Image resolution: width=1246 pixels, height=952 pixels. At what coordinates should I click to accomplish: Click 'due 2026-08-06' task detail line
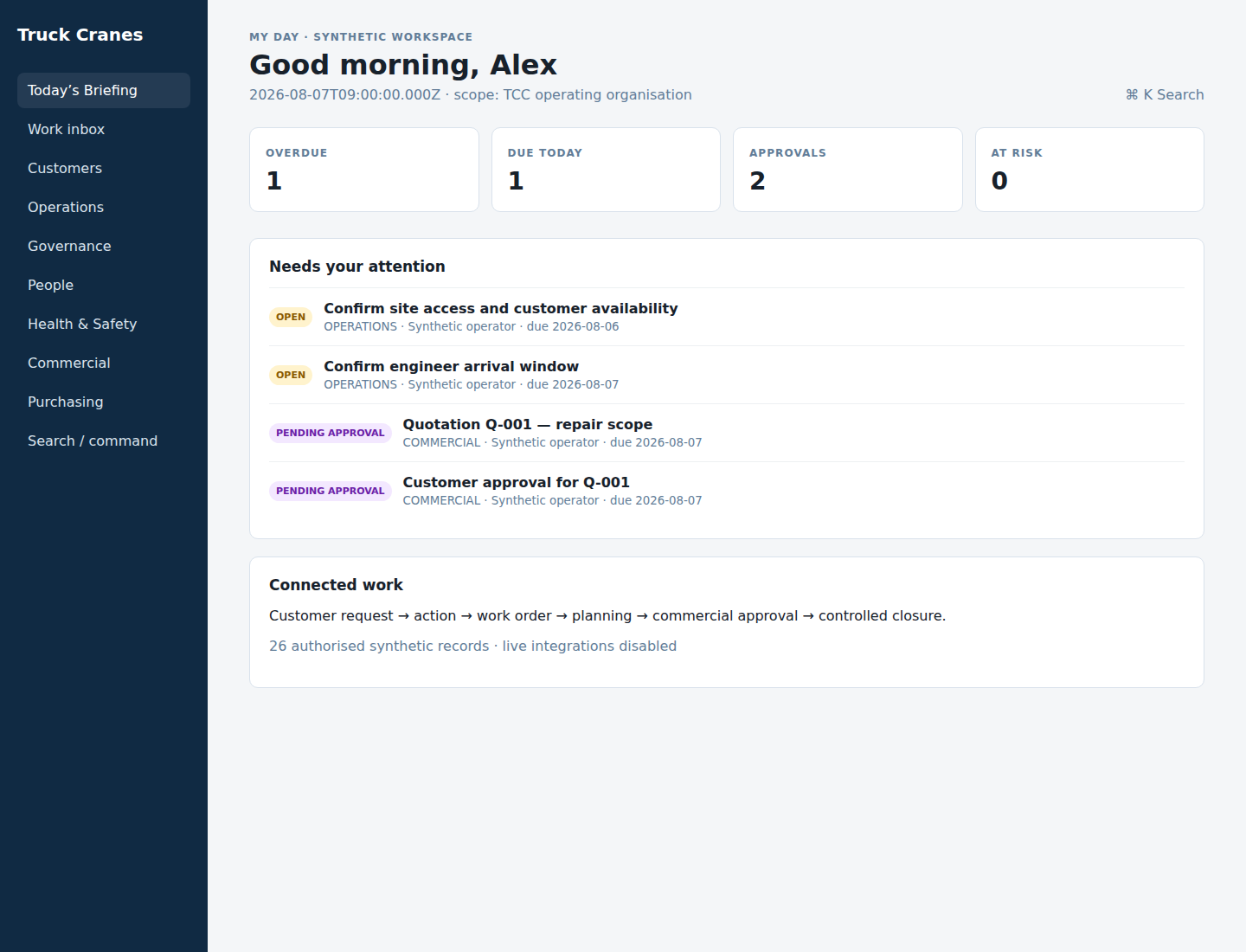472,326
